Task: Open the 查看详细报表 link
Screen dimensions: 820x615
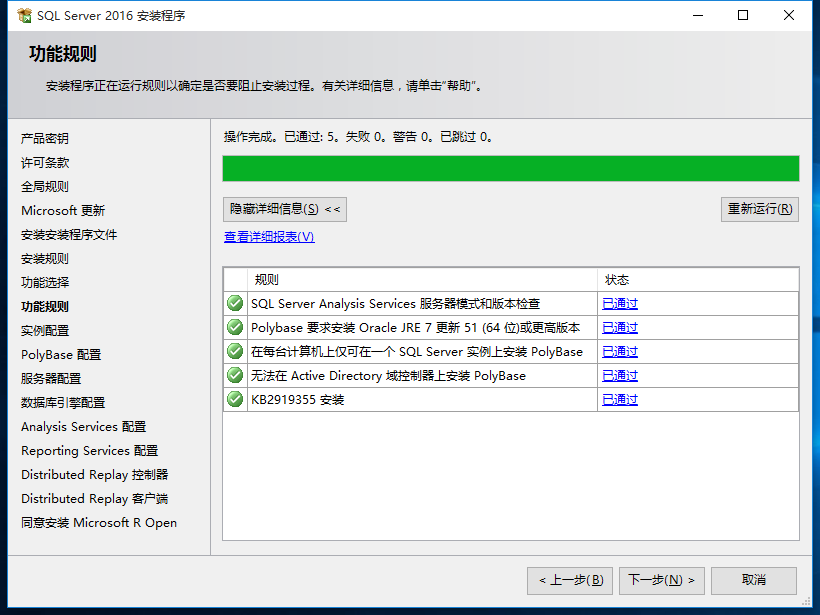Action: coord(269,237)
